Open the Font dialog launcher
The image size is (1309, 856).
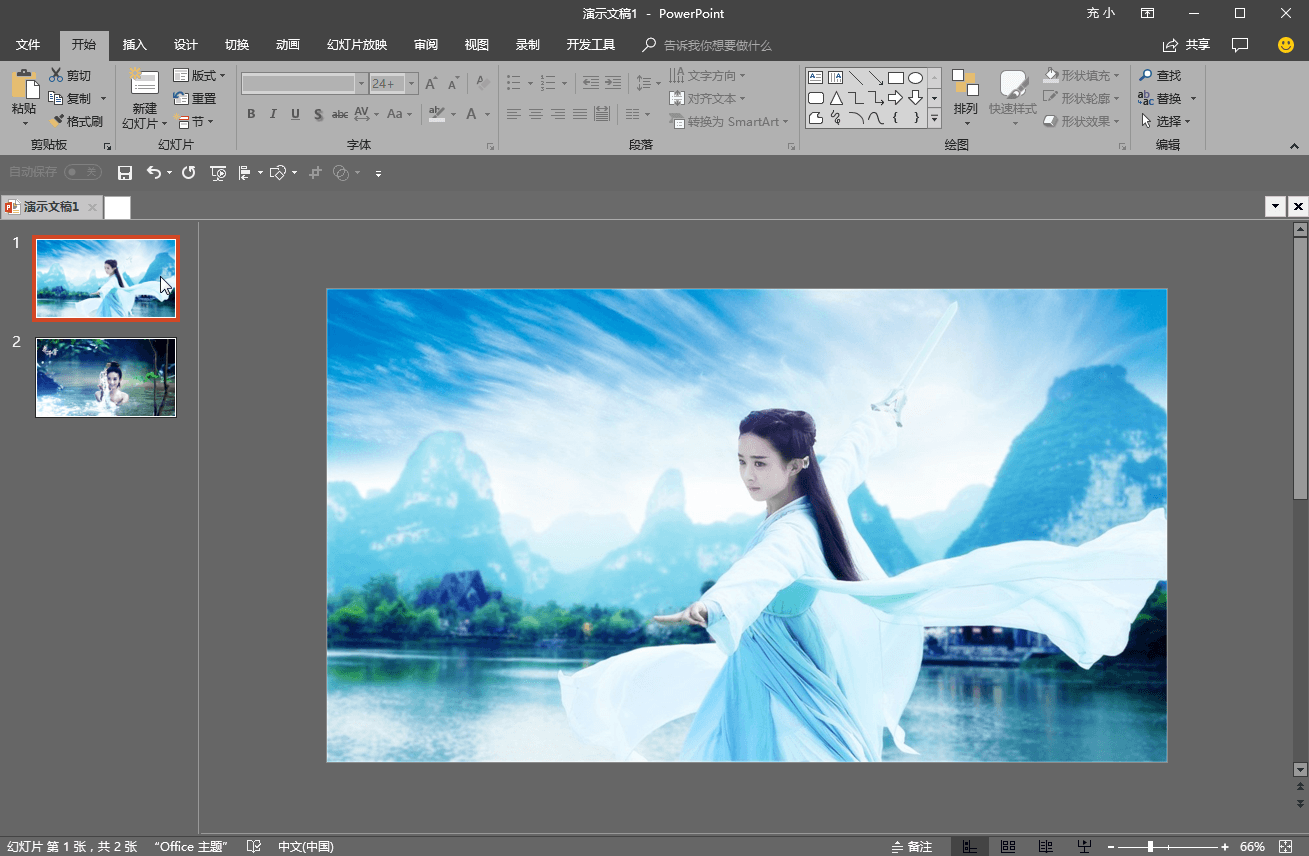coord(489,146)
